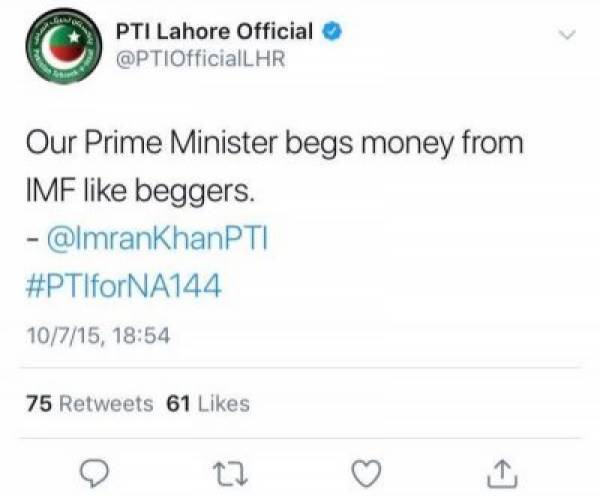Like the tweet with the heart icon

[367, 473]
